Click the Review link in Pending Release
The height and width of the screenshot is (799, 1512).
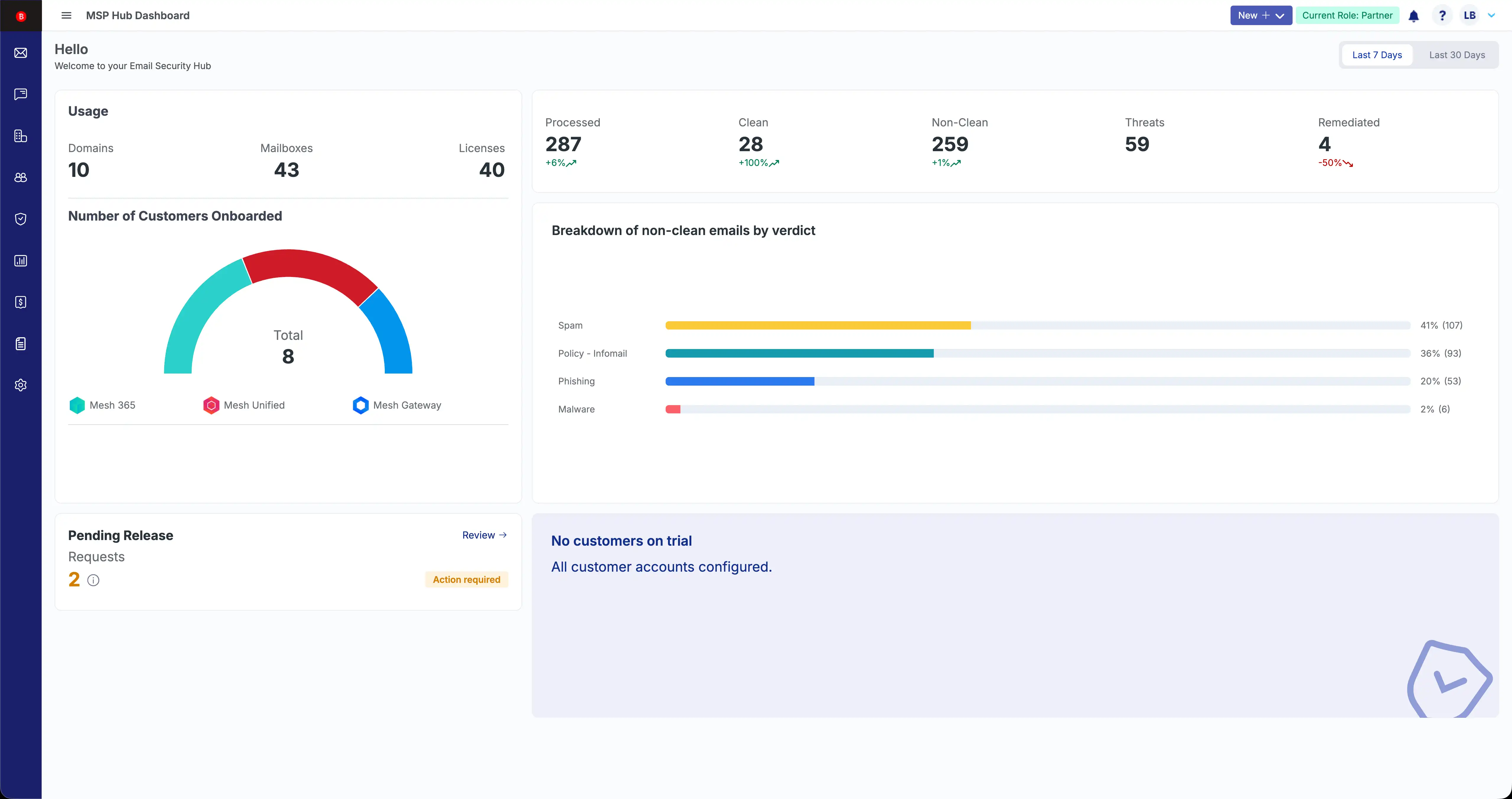coord(484,535)
